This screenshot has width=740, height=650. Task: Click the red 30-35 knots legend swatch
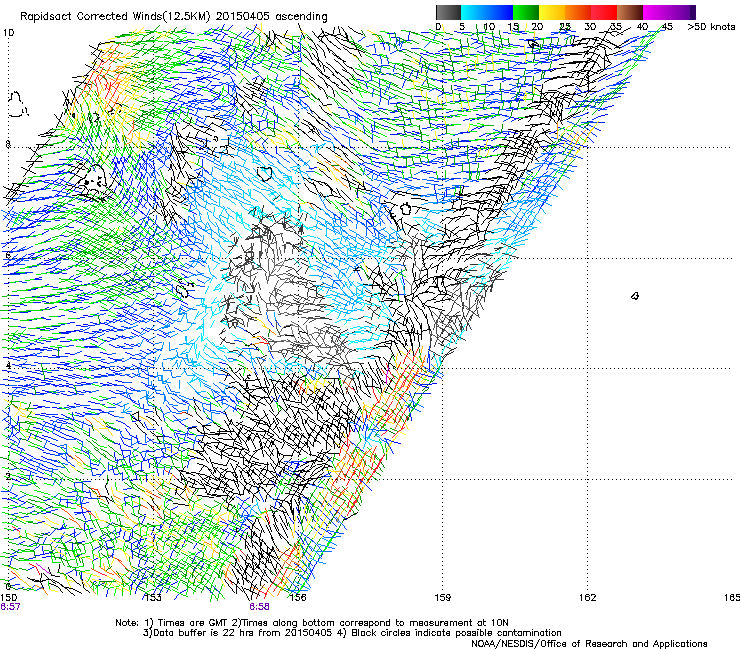[x=604, y=12]
